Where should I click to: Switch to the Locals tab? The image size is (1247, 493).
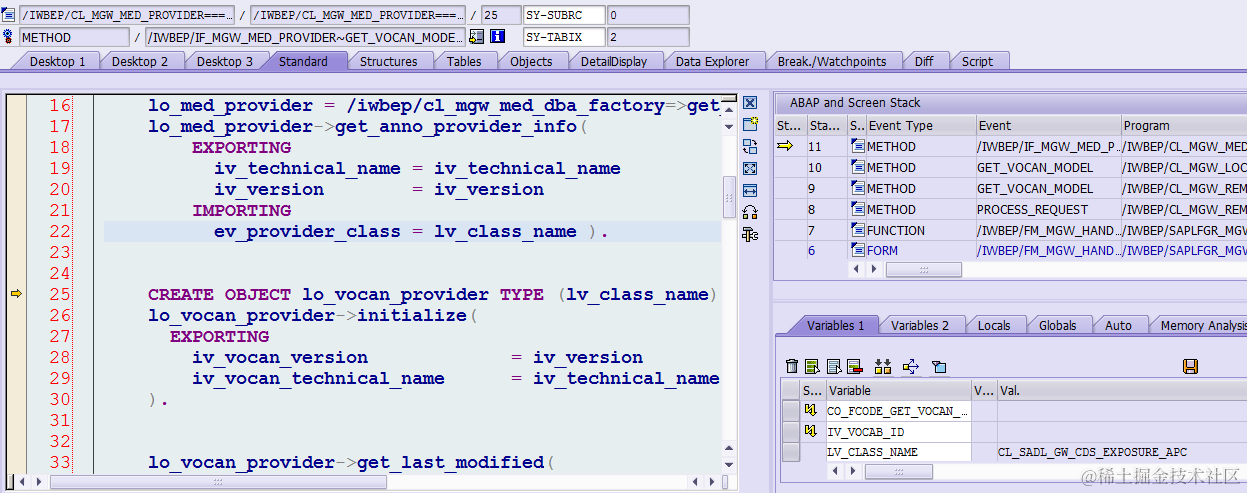tap(993, 325)
